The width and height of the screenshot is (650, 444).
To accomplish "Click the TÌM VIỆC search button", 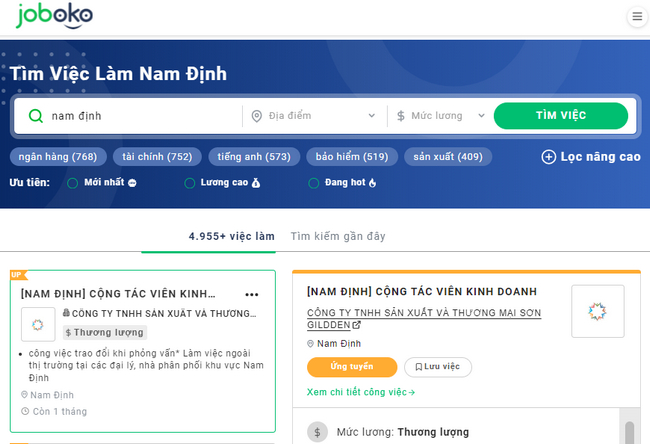I will tap(561, 116).
